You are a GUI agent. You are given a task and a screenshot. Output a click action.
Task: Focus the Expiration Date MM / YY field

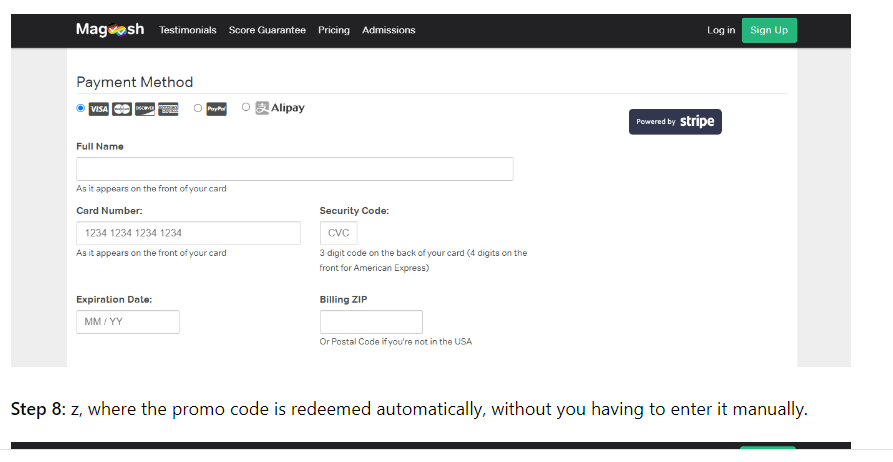tap(128, 322)
